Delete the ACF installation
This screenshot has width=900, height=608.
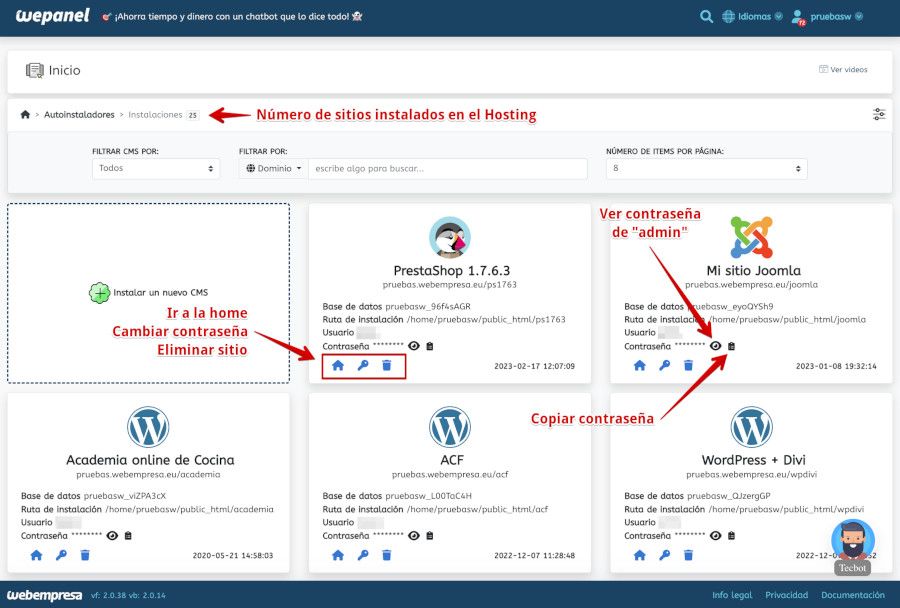(x=387, y=555)
